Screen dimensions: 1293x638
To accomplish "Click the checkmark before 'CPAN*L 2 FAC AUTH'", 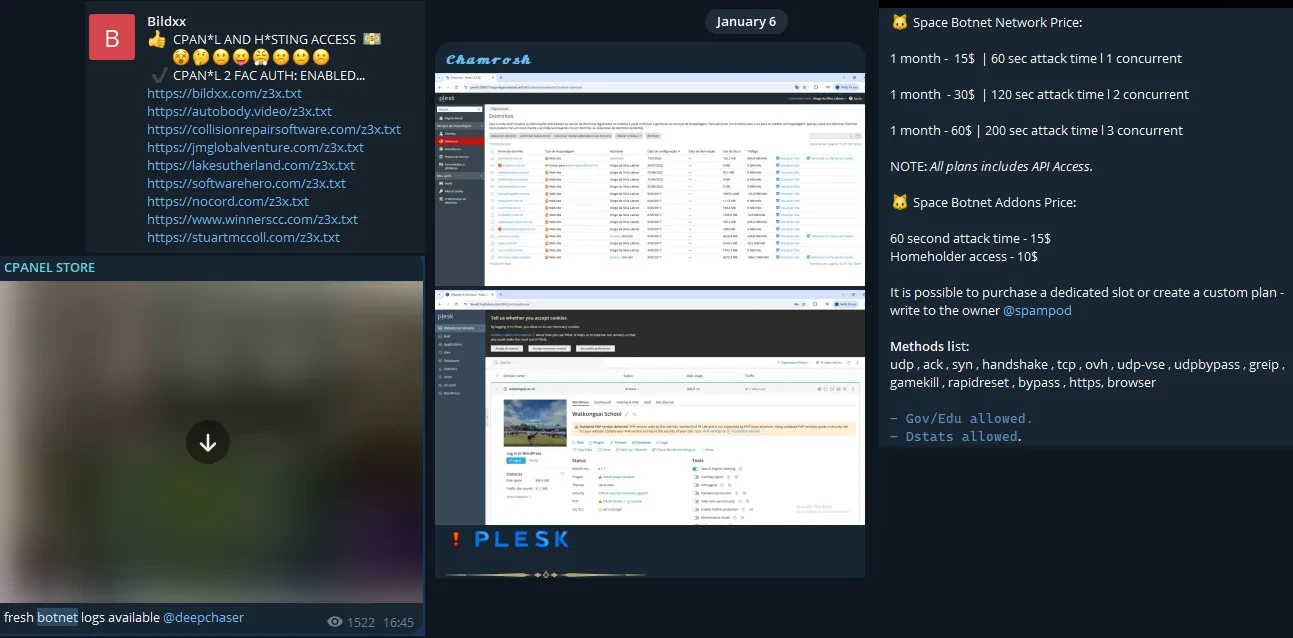I will (x=158, y=75).
